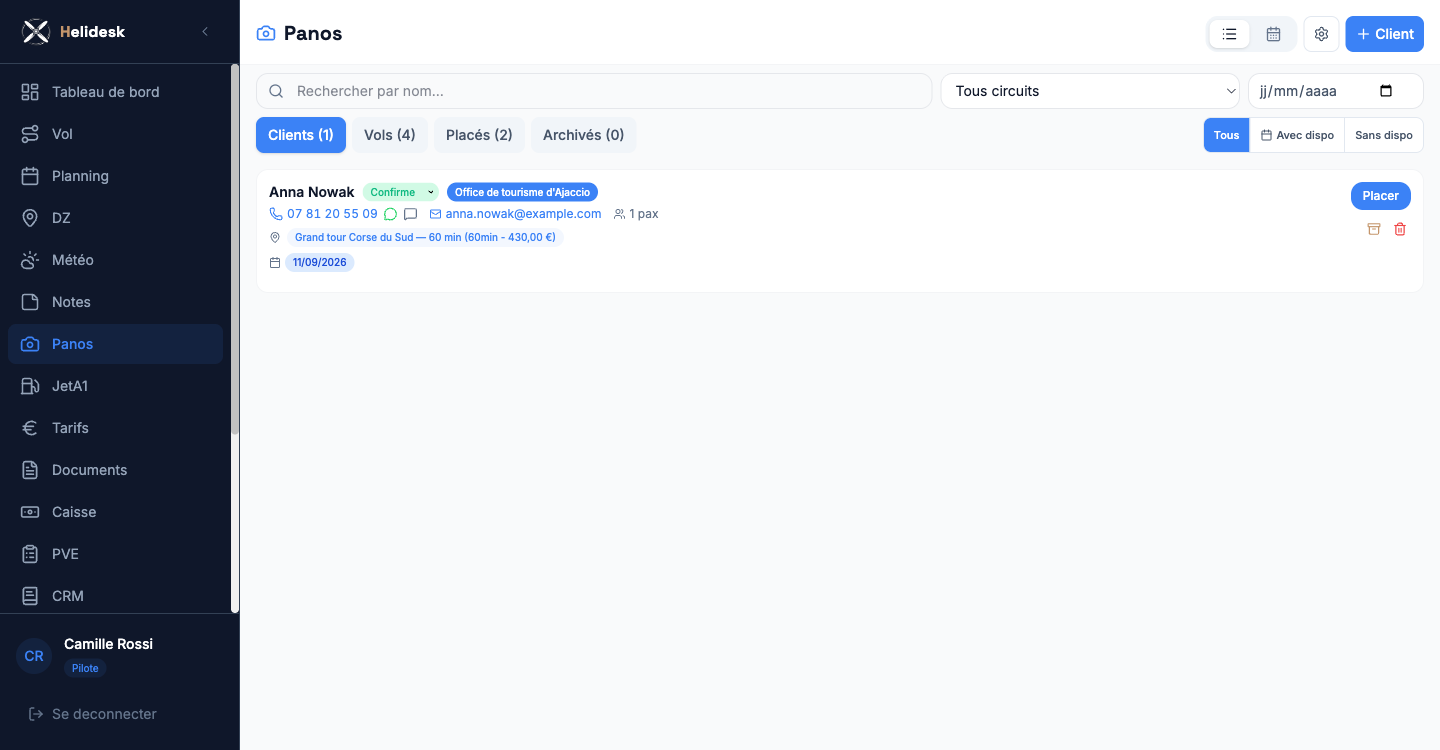The image size is (1440, 750).
Task: Delete Anna Nowak with the red trash icon
Action: 1400,229
